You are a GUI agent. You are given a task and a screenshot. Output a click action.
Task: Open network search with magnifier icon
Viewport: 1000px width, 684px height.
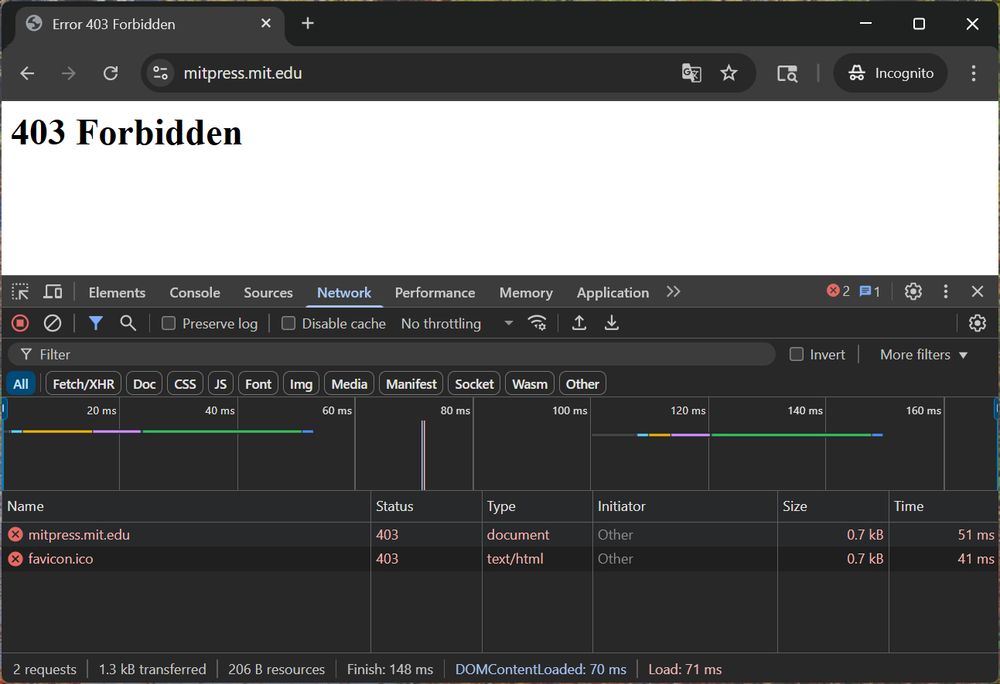(128, 323)
